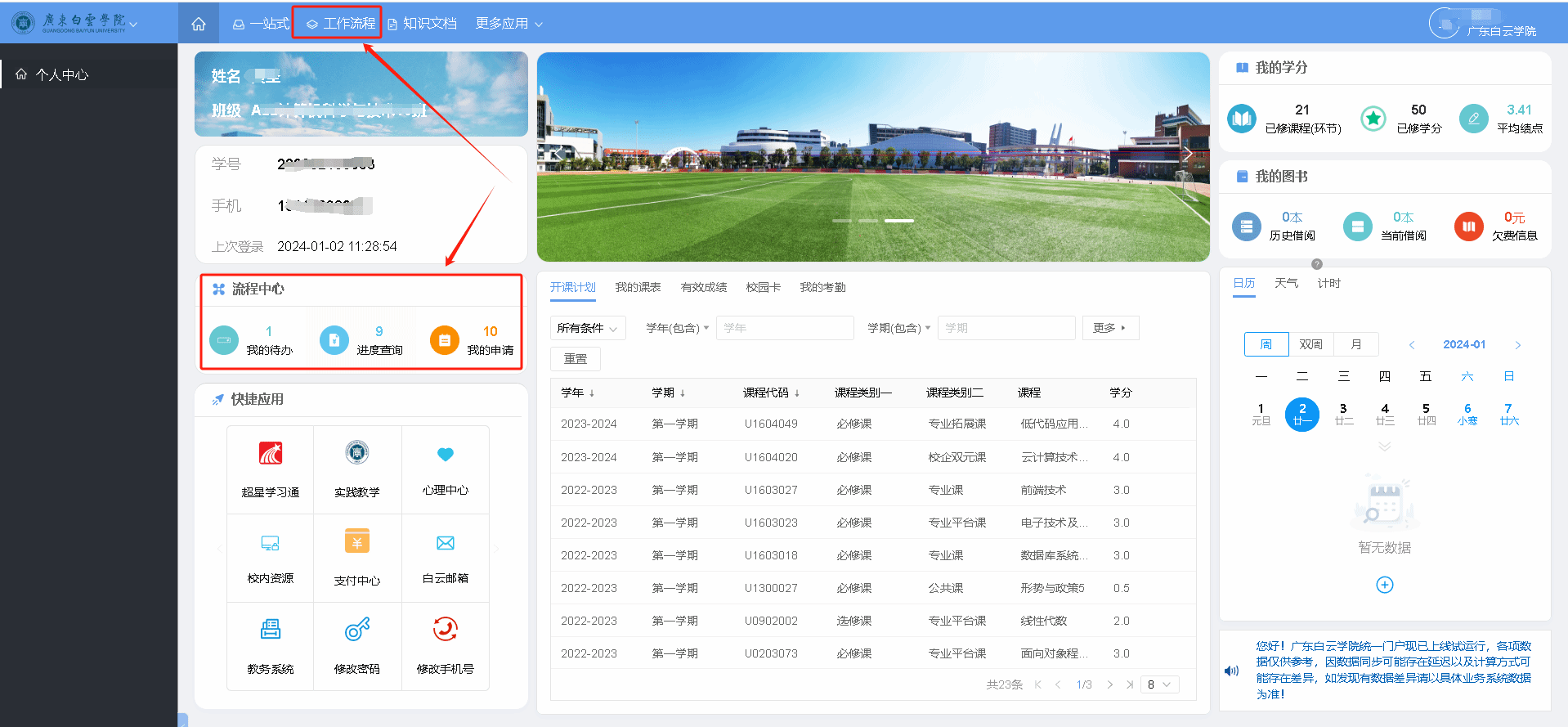
Task: Open the 工作流程 menu item
Action: 340,24
